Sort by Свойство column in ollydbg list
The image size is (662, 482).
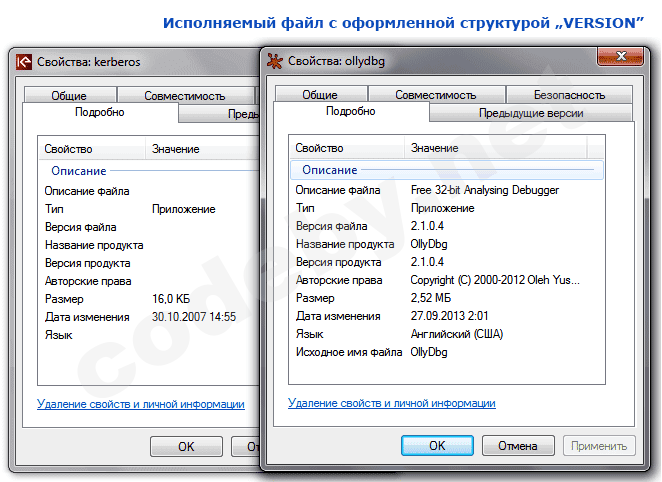[347, 148]
